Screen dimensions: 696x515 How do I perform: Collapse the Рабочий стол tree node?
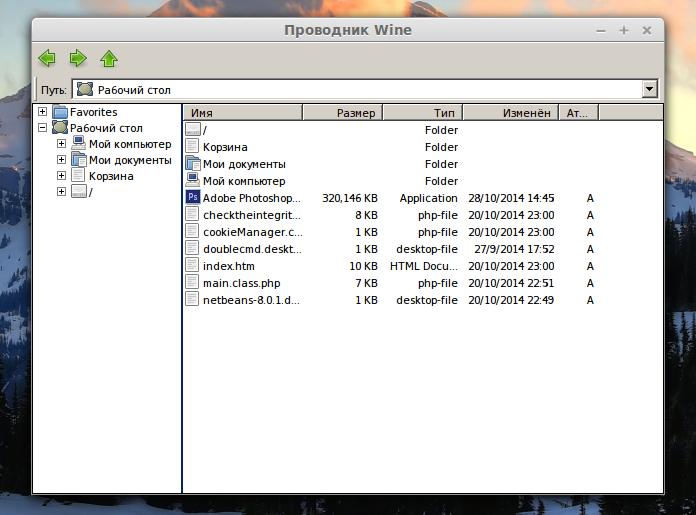[x=43, y=128]
